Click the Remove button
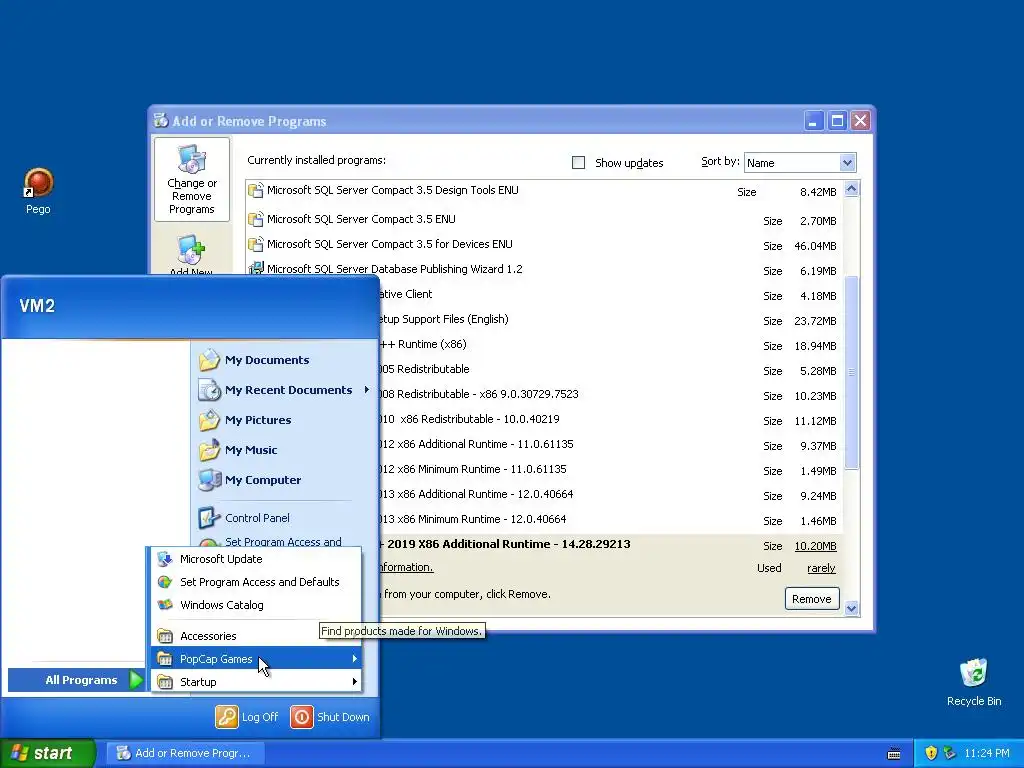Viewport: 1024px width, 768px height. (x=812, y=599)
